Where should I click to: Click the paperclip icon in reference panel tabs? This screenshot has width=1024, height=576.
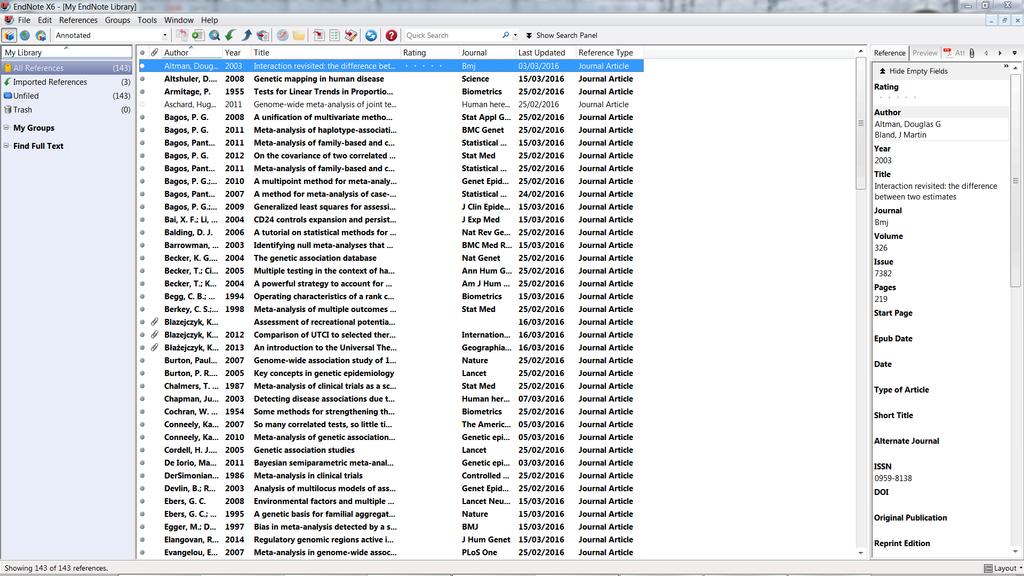click(972, 53)
